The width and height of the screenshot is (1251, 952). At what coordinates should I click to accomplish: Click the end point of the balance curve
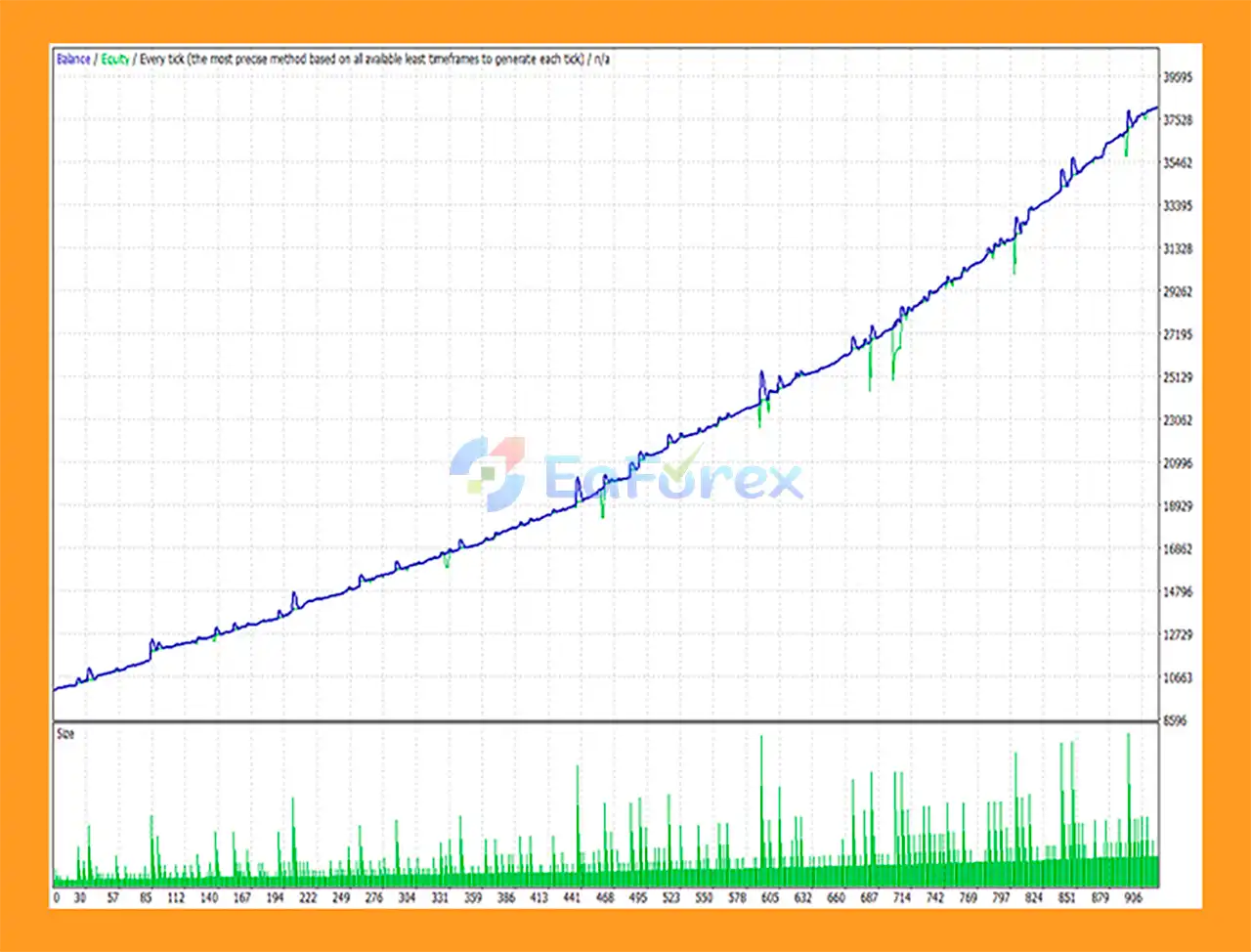coord(1157,108)
